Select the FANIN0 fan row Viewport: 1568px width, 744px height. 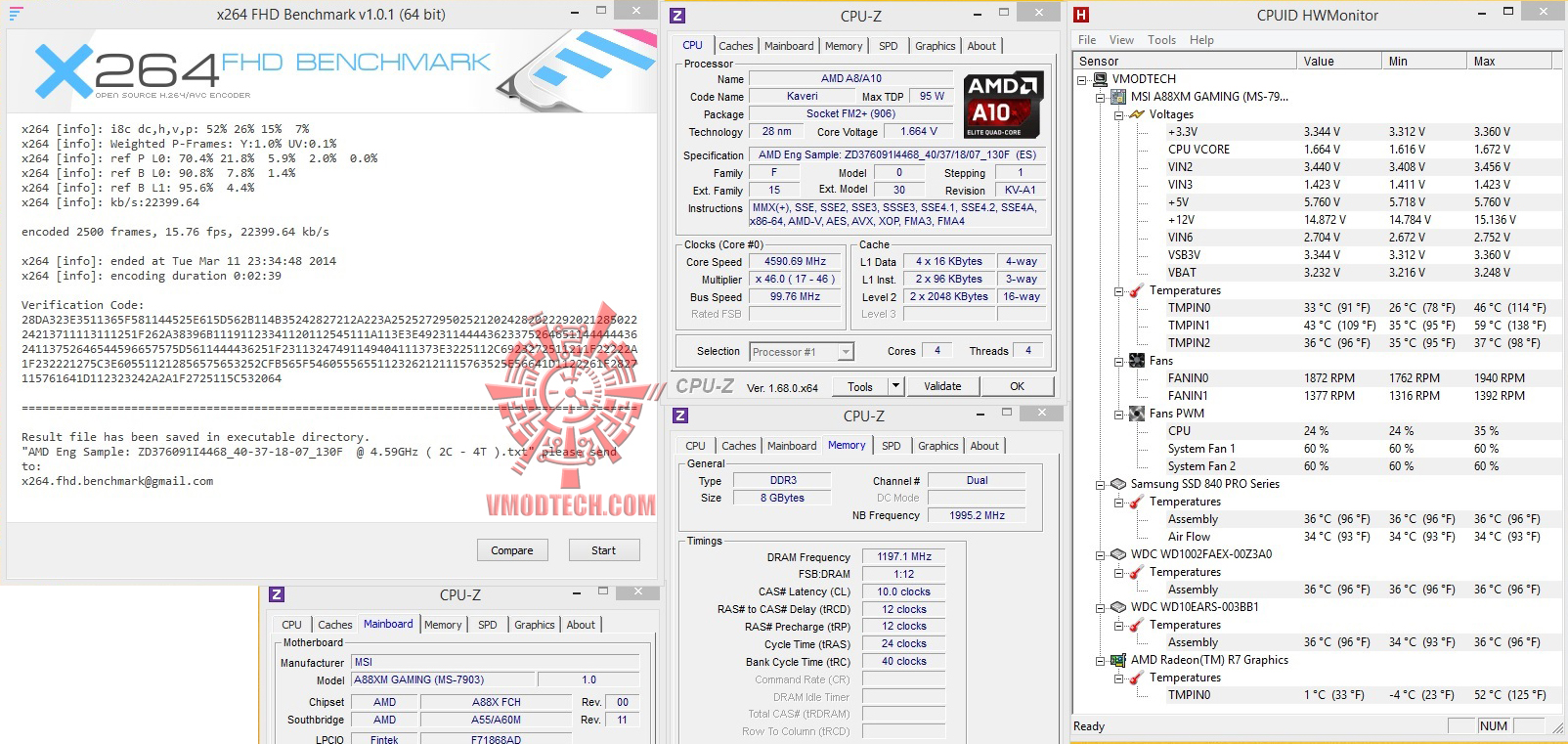(1317, 378)
